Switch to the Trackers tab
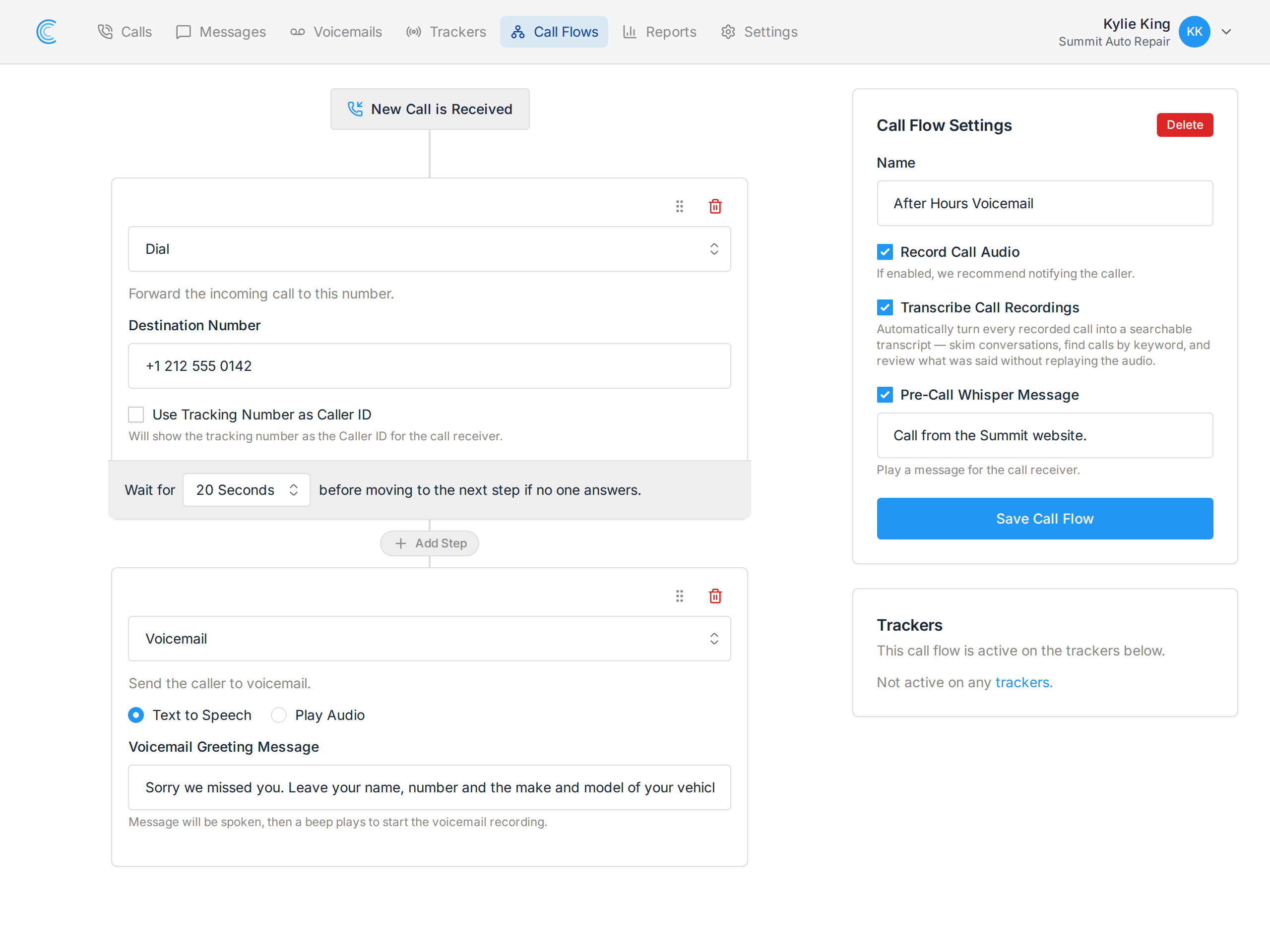Image resolution: width=1270 pixels, height=952 pixels. click(445, 32)
